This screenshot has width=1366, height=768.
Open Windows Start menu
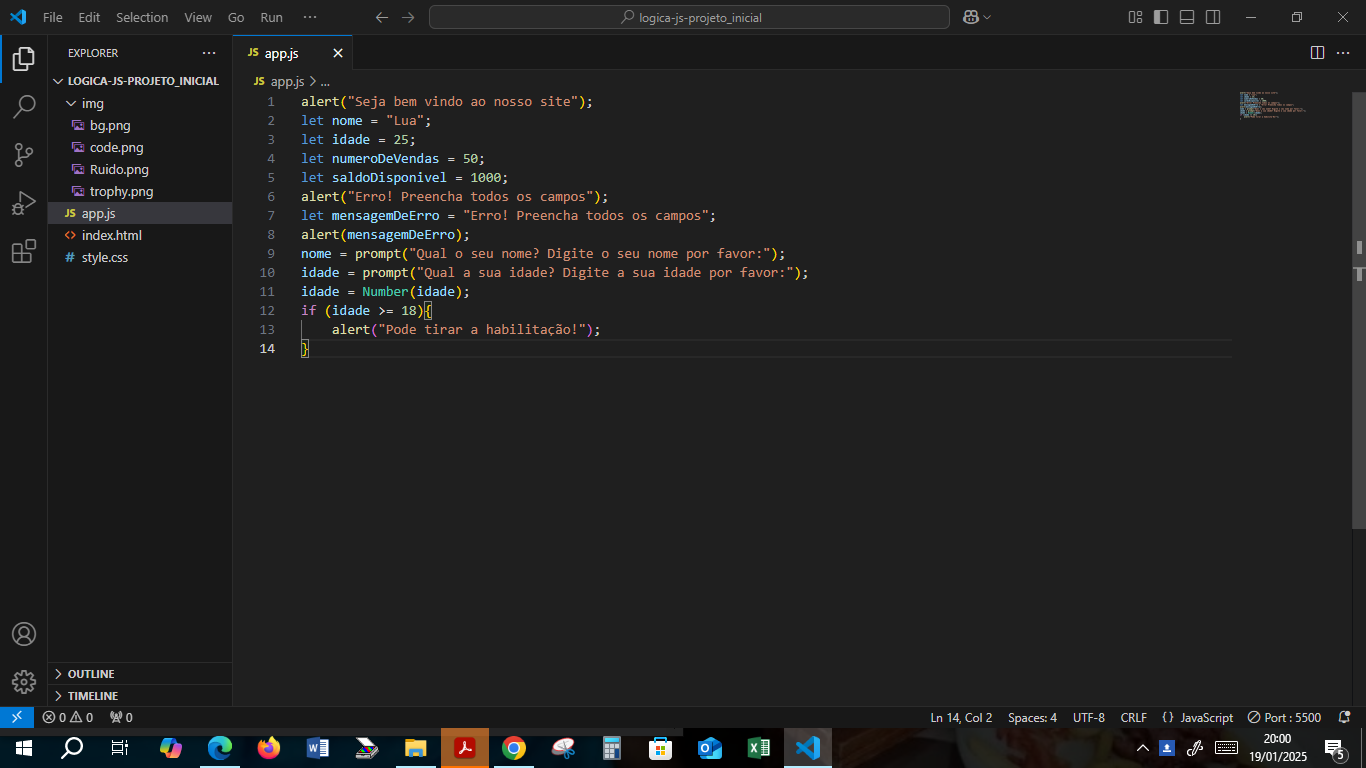pos(24,748)
